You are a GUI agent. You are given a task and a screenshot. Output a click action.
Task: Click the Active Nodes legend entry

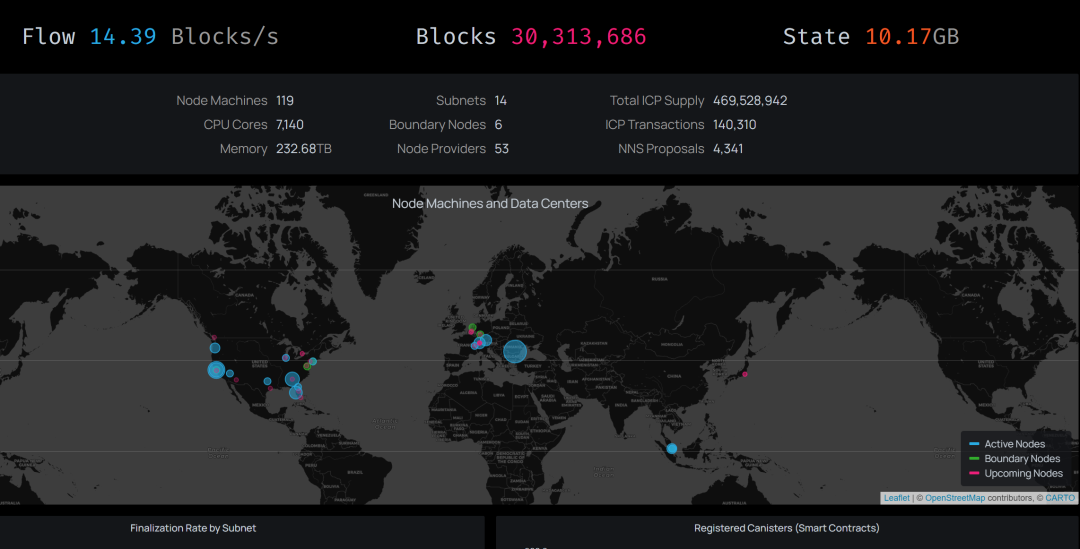click(x=1014, y=444)
